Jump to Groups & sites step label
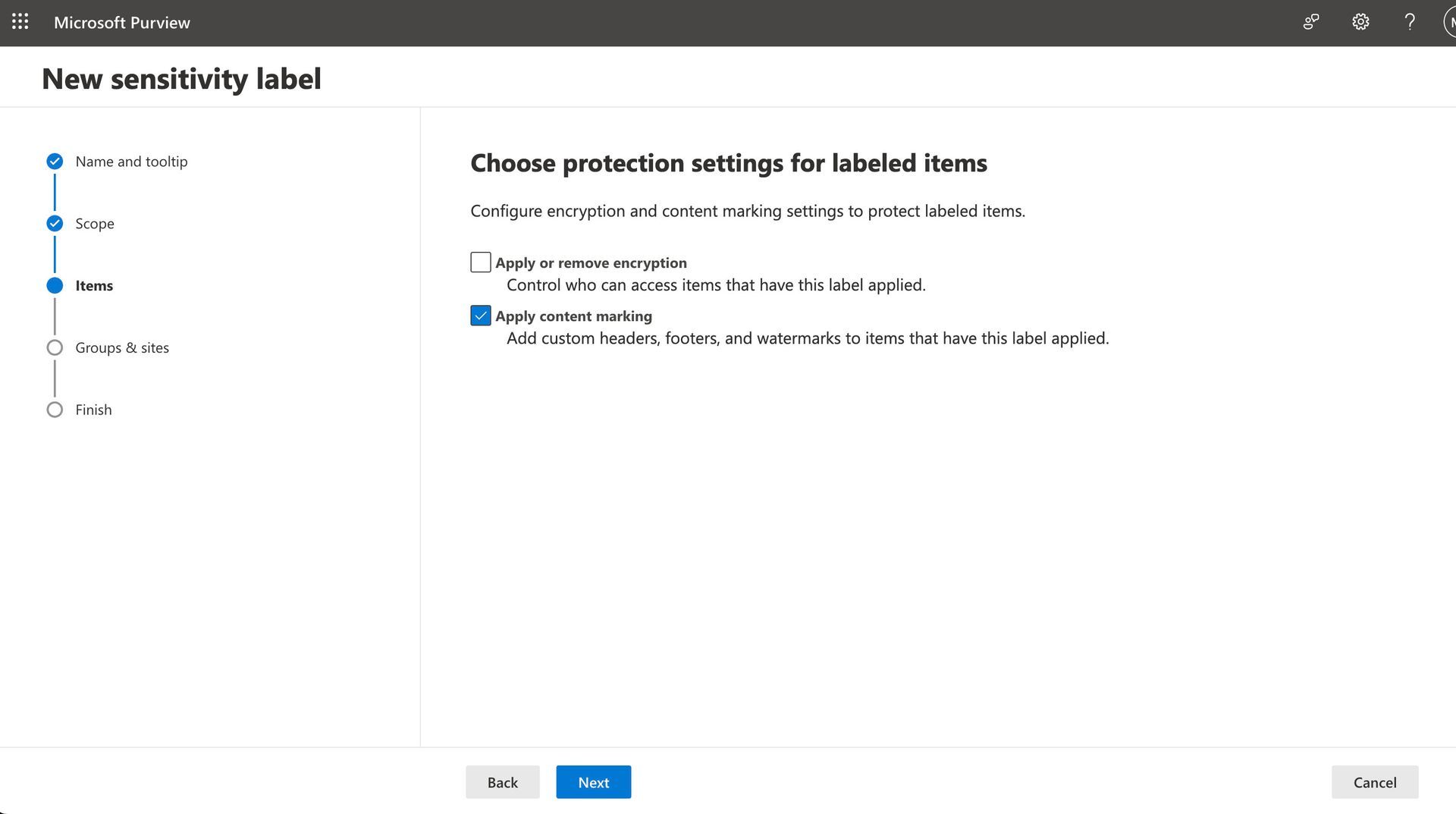 pyautogui.click(x=122, y=348)
